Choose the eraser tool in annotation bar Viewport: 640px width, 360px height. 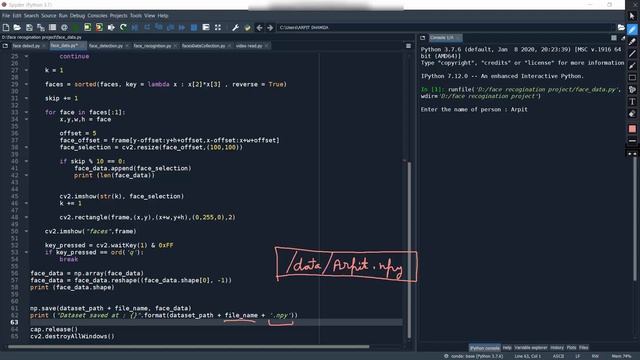click(x=632, y=114)
